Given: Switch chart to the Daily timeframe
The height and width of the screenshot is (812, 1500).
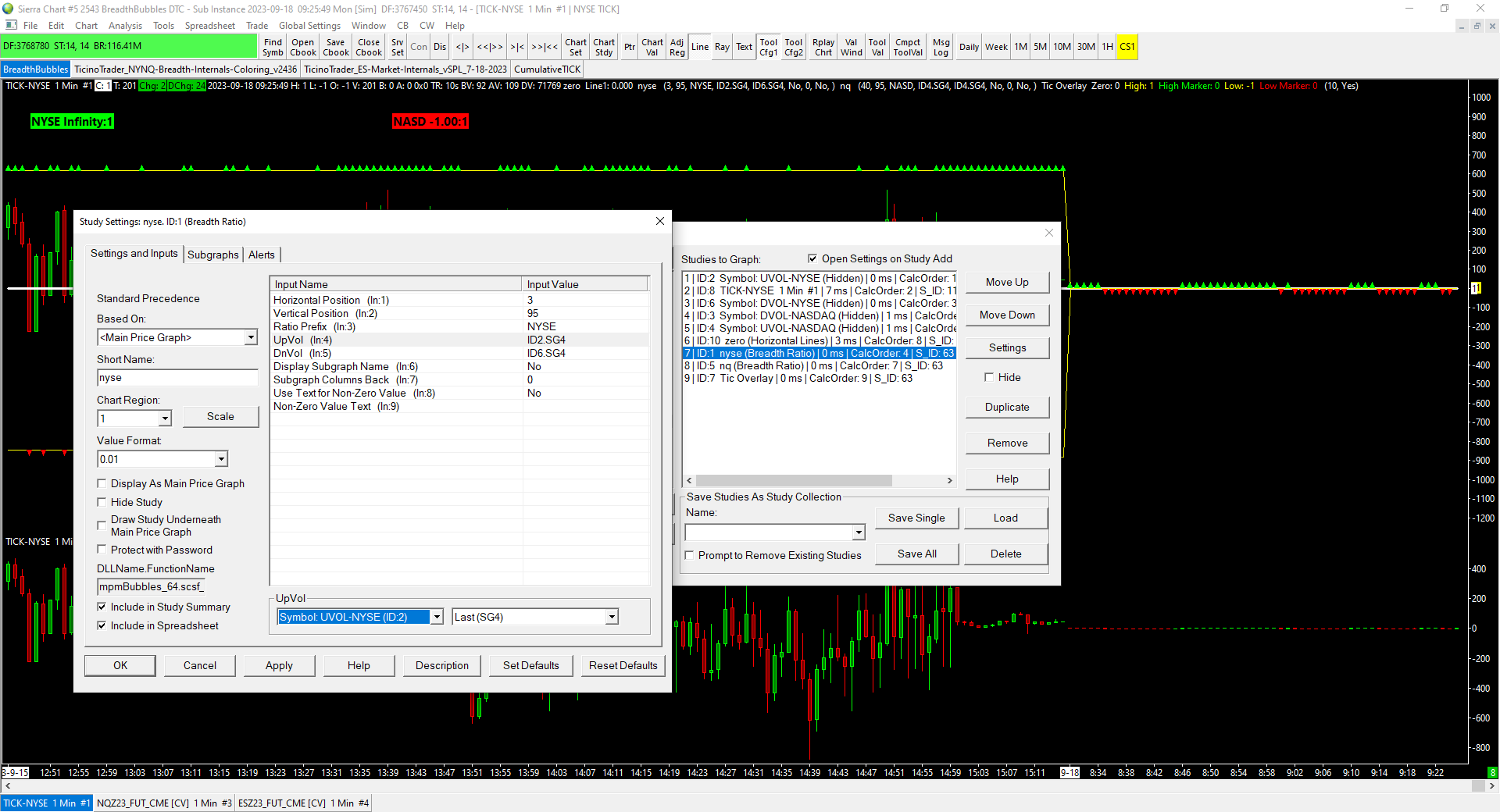Looking at the screenshot, I should pos(969,47).
